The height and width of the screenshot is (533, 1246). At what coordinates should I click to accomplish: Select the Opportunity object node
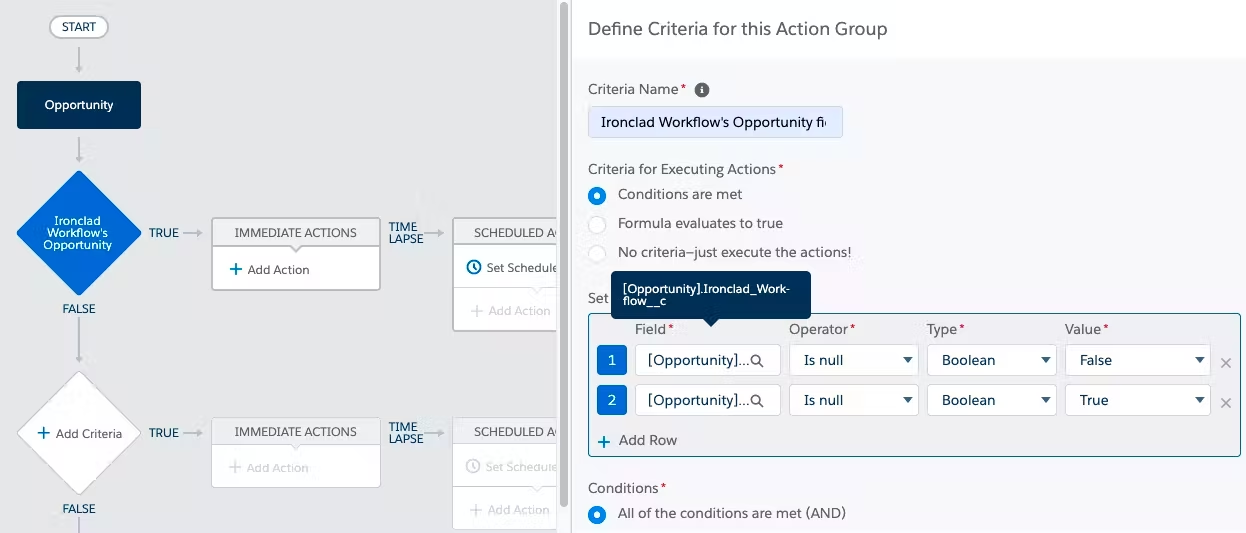tap(79, 105)
